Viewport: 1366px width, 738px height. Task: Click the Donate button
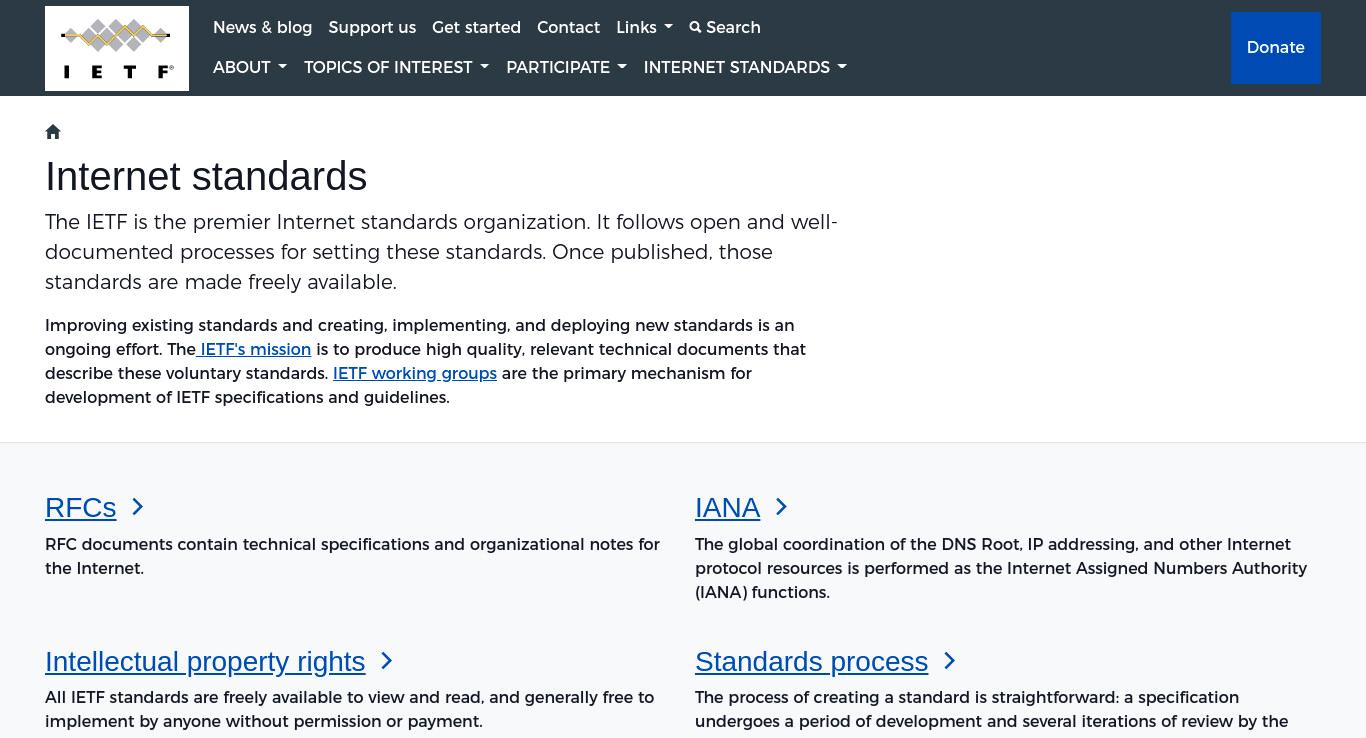coord(1276,48)
